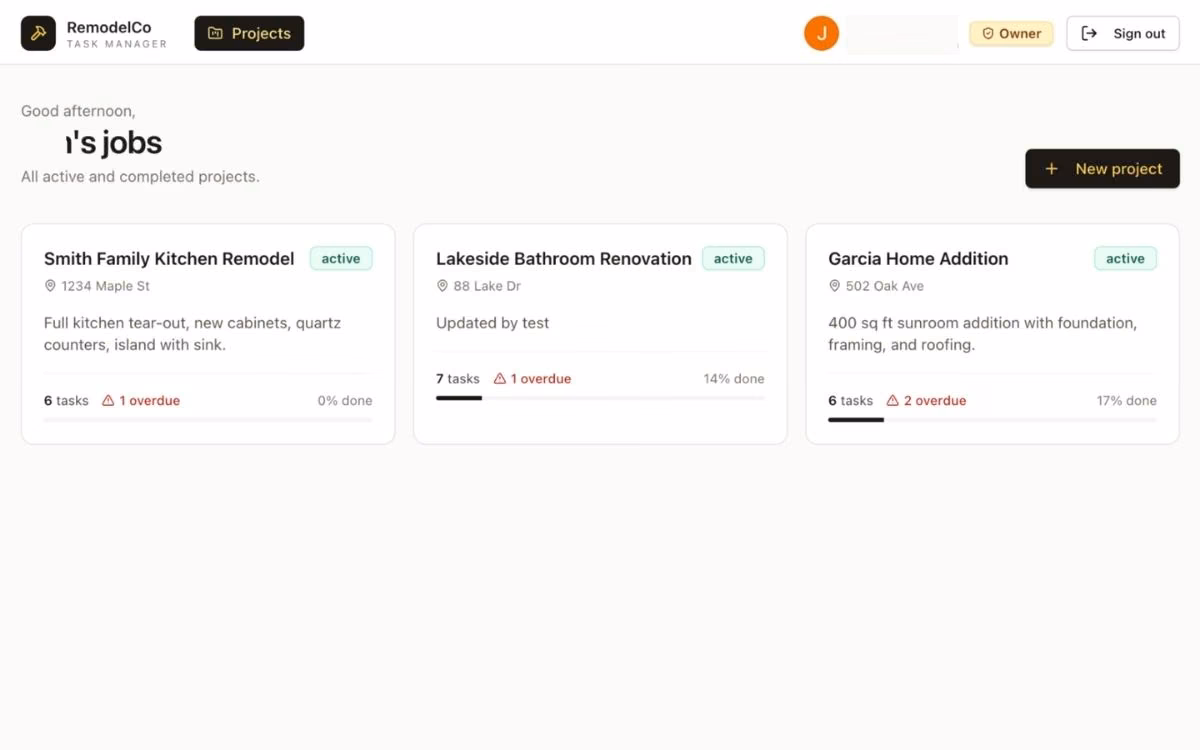Sign out of the account
This screenshot has width=1200, height=750.
coord(1123,33)
